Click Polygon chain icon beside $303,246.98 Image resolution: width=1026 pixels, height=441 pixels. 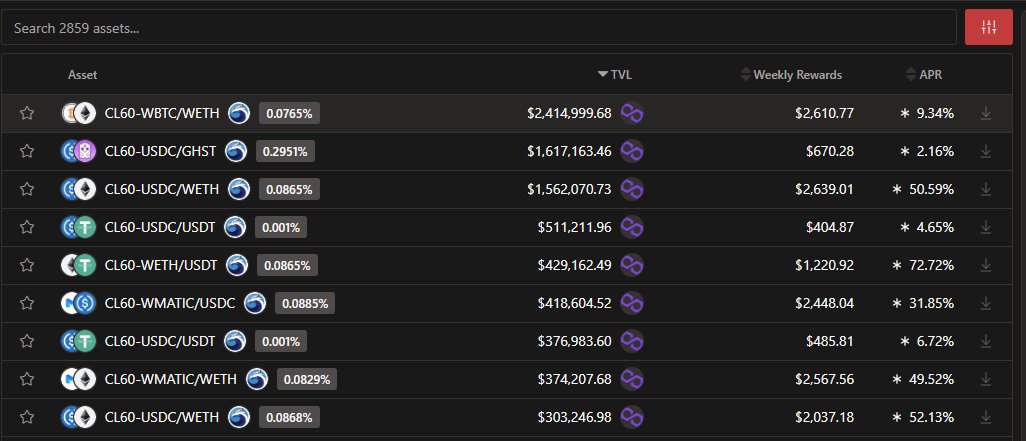(x=632, y=417)
